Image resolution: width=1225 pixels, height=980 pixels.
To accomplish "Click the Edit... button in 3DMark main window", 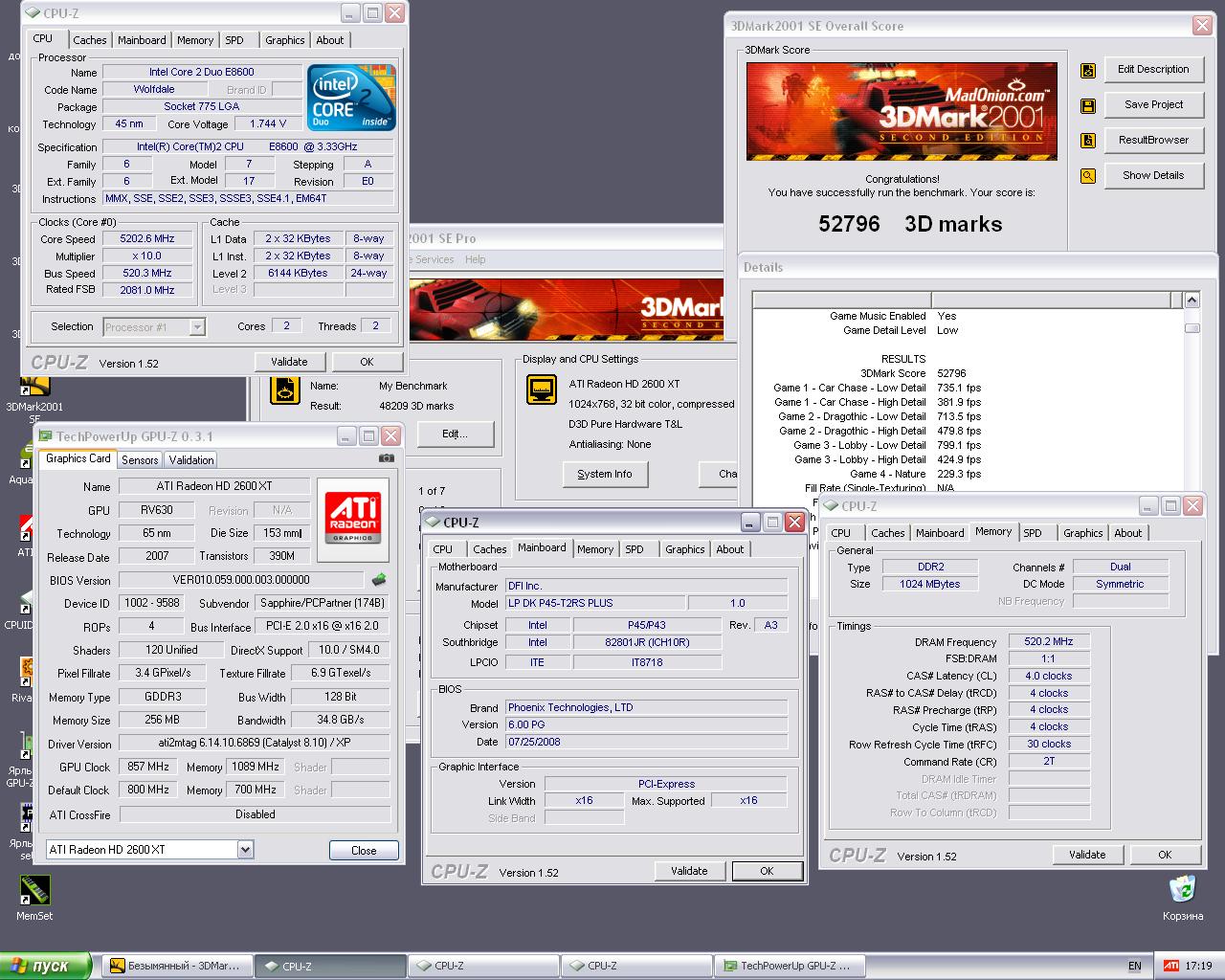I will 455,434.
